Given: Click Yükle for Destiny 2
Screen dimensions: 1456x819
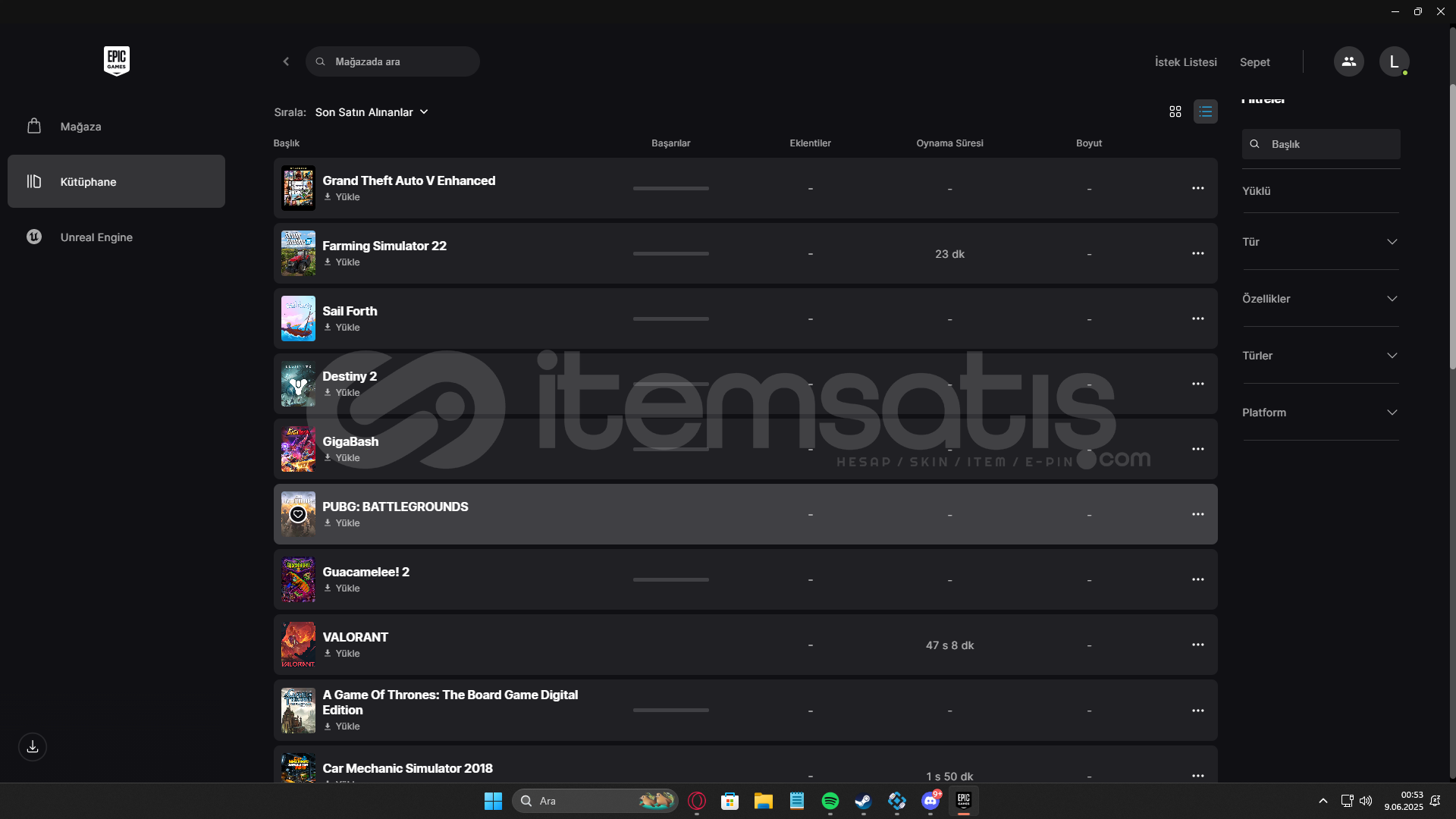Looking at the screenshot, I should tap(342, 393).
